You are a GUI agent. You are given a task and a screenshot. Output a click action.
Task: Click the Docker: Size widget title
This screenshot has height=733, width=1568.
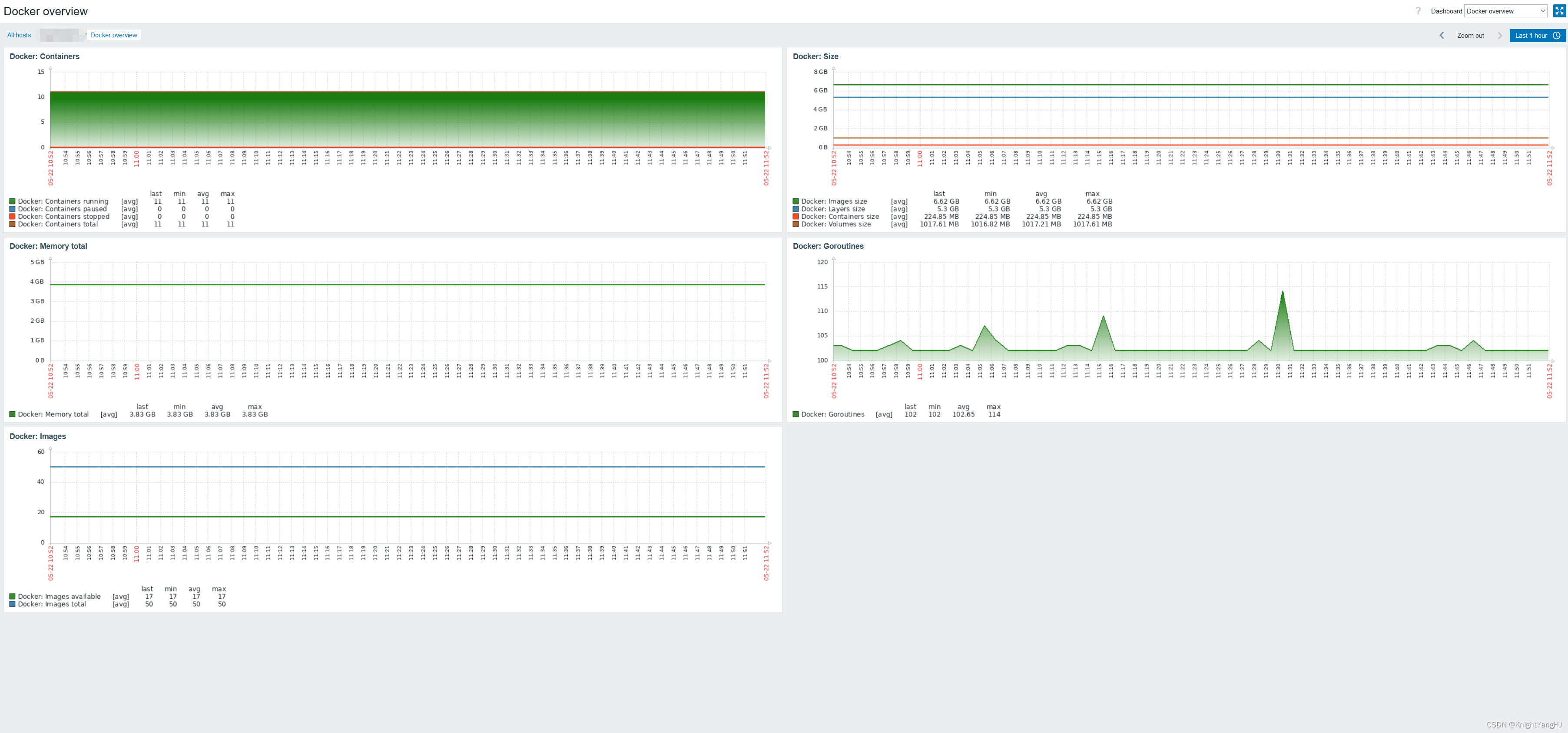point(815,56)
